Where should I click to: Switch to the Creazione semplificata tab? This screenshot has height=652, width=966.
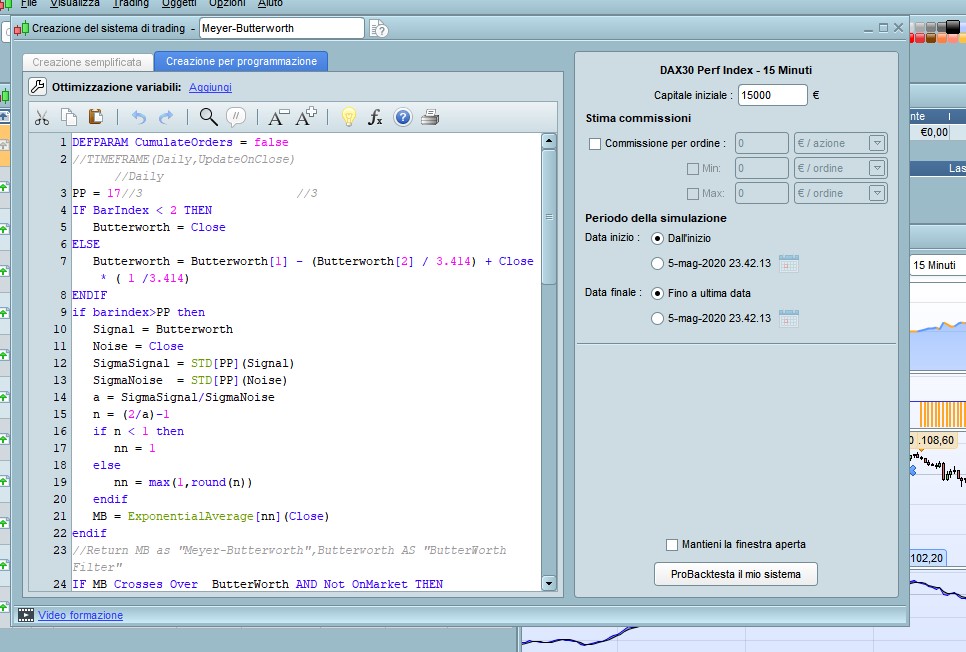tap(88, 62)
